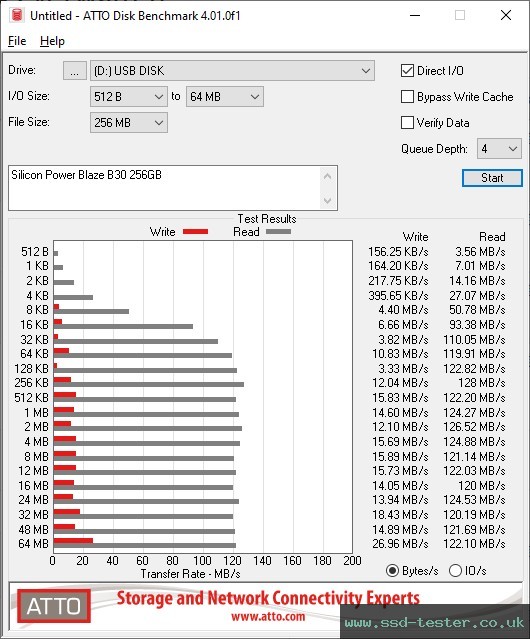The height and width of the screenshot is (639, 530).
Task: Click the 26.96 MB/s write value
Action: pyautogui.click(x=400, y=544)
